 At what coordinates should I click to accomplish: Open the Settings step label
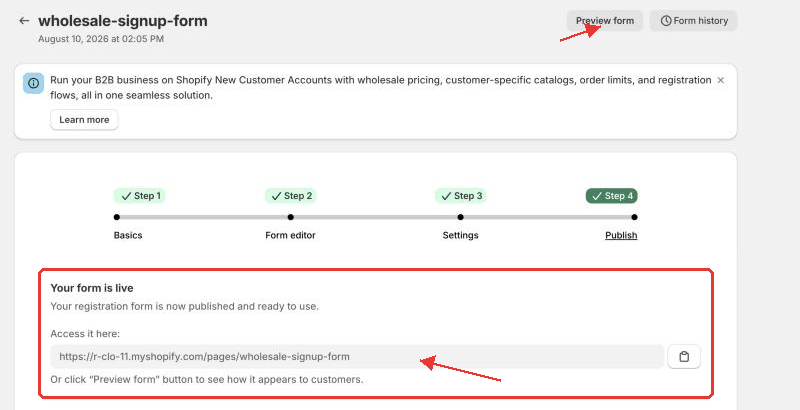[460, 235]
